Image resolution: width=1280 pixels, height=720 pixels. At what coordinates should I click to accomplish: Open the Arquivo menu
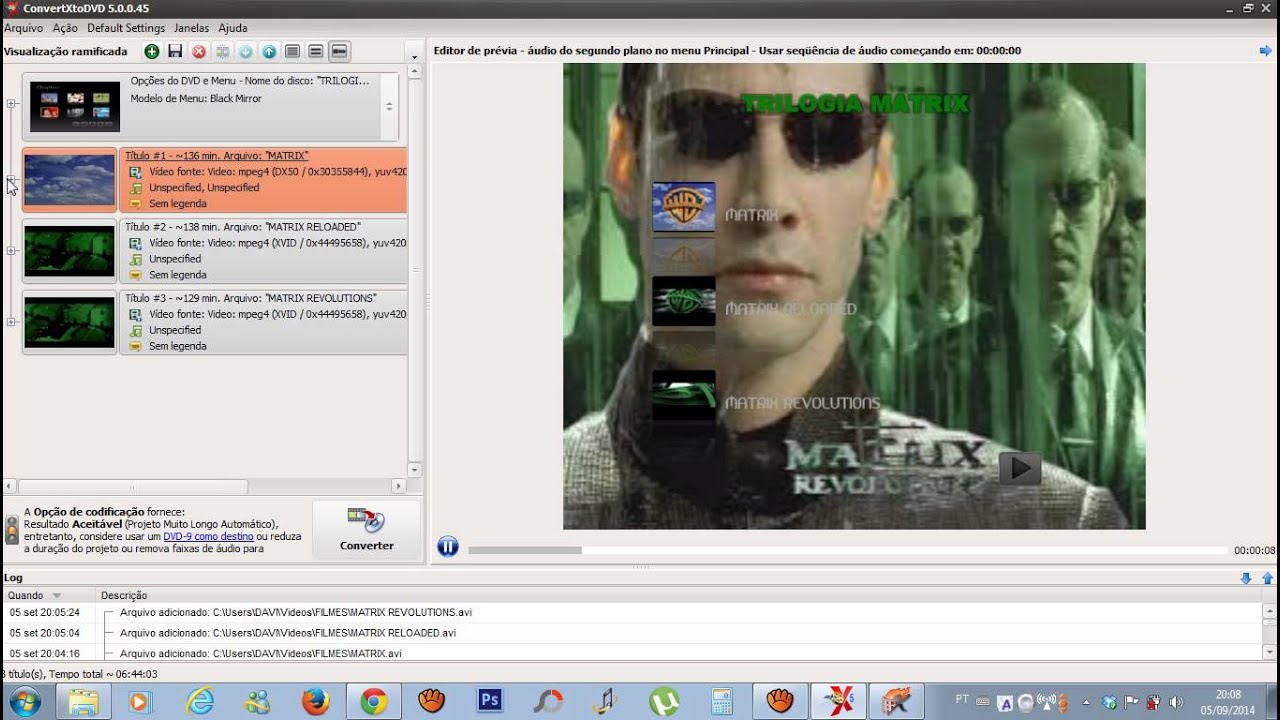click(x=23, y=28)
